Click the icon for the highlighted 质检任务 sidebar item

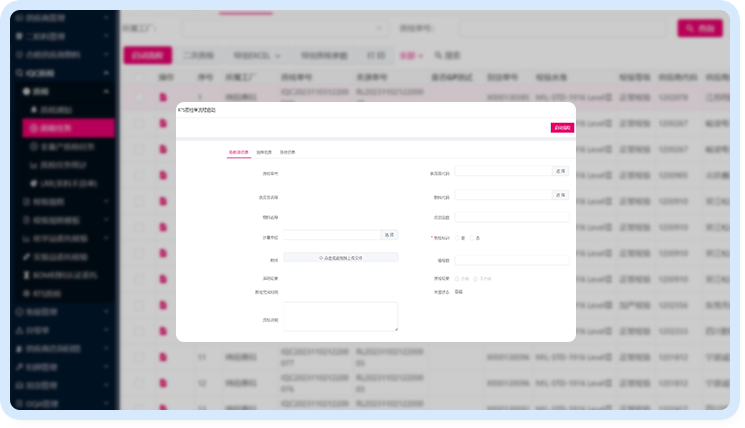click(32, 127)
